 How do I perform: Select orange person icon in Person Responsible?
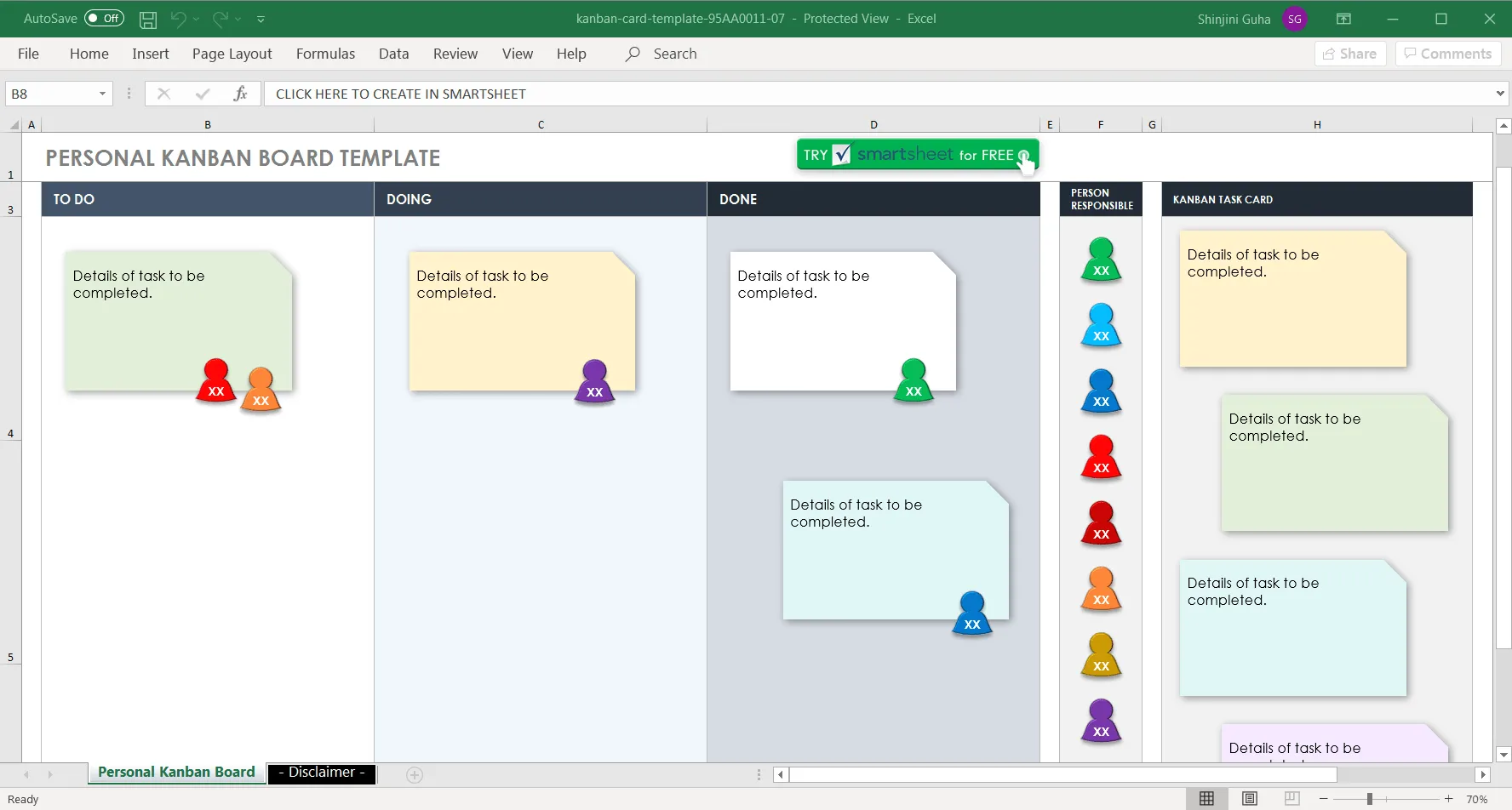(1101, 589)
